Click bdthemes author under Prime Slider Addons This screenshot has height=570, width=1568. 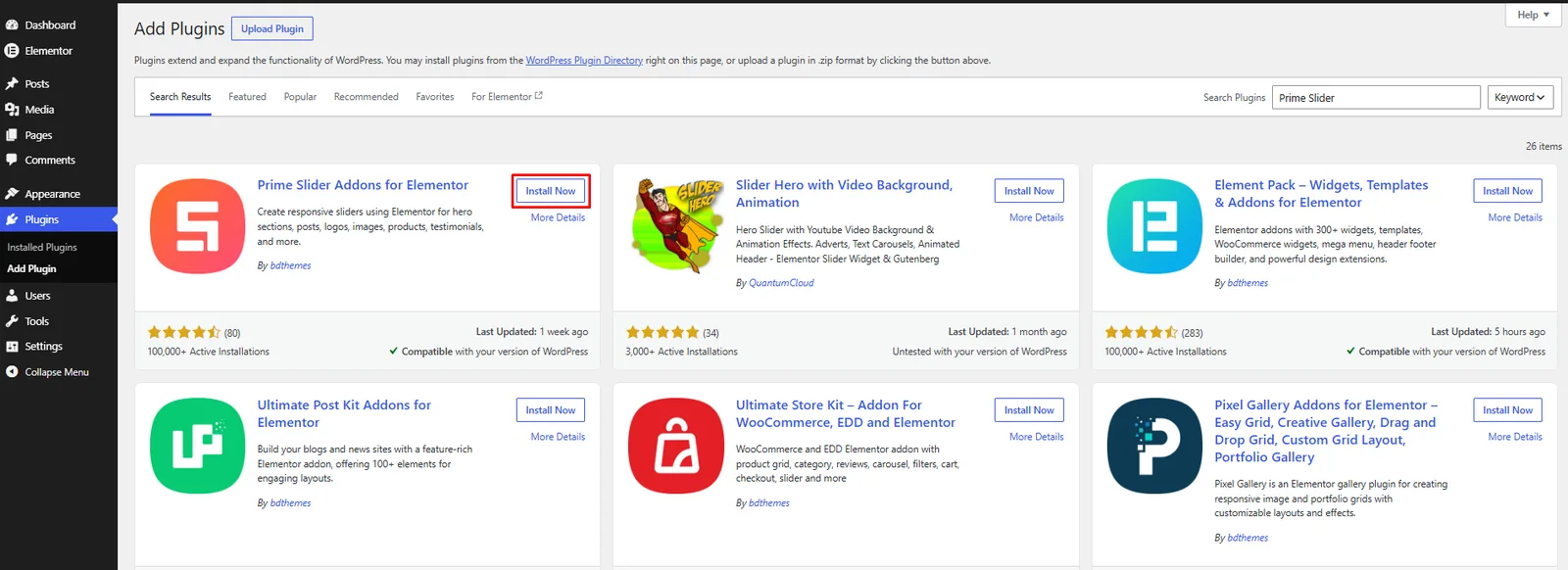(290, 265)
